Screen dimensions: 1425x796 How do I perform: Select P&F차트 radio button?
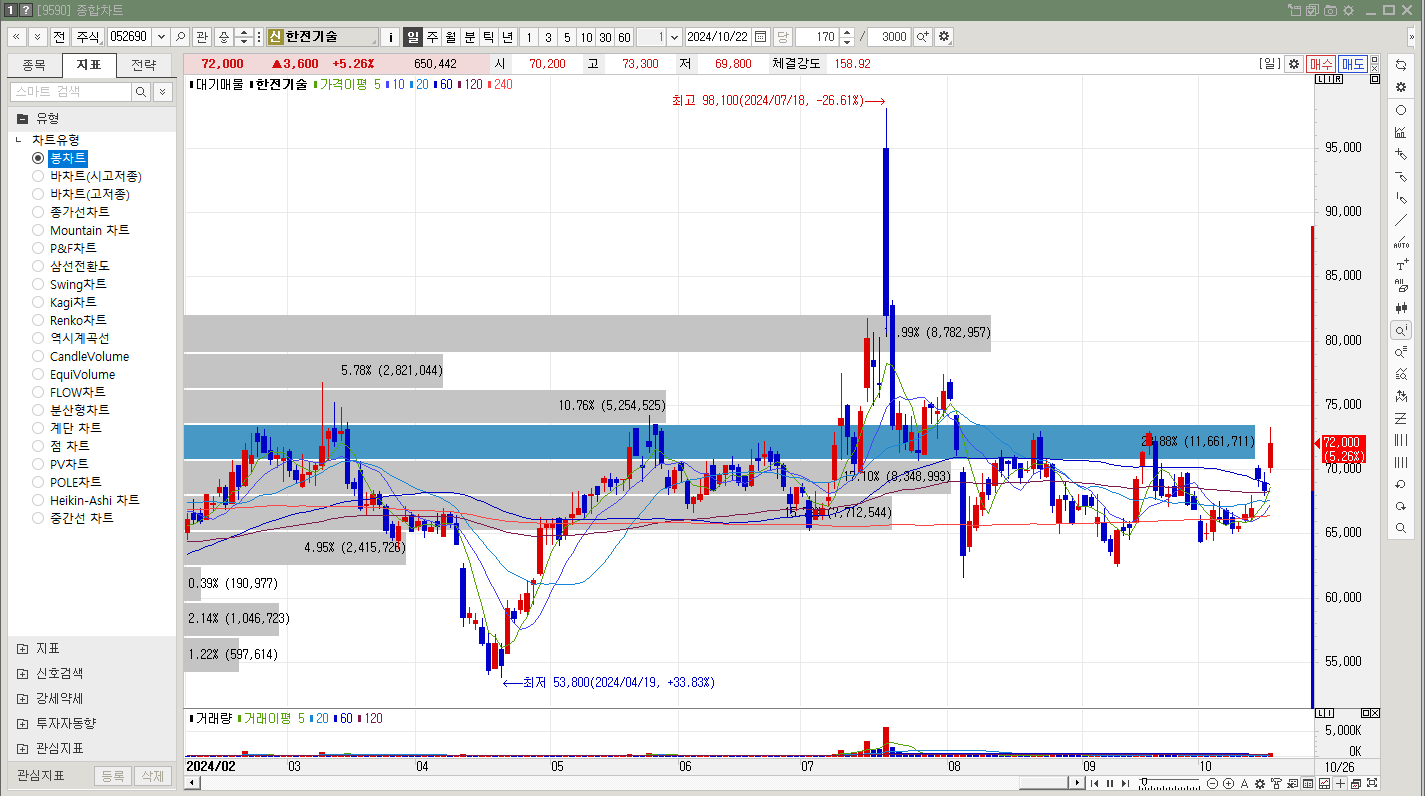38,248
